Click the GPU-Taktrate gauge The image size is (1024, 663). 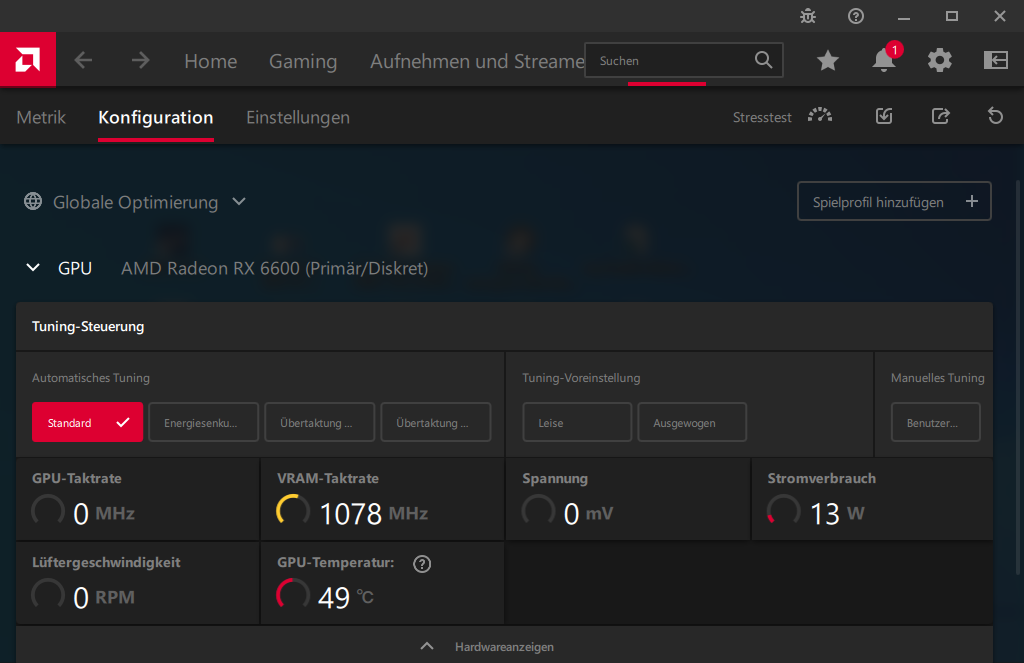[48, 511]
